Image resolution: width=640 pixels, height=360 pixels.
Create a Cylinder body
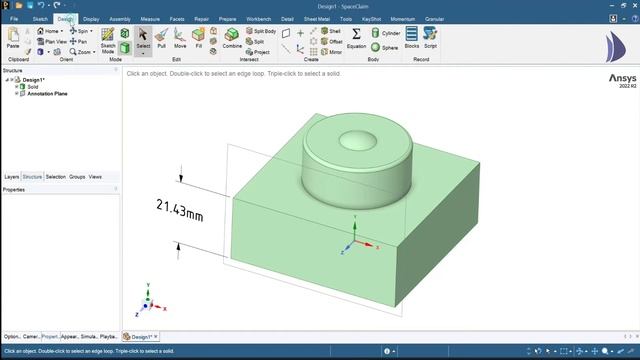click(386, 33)
